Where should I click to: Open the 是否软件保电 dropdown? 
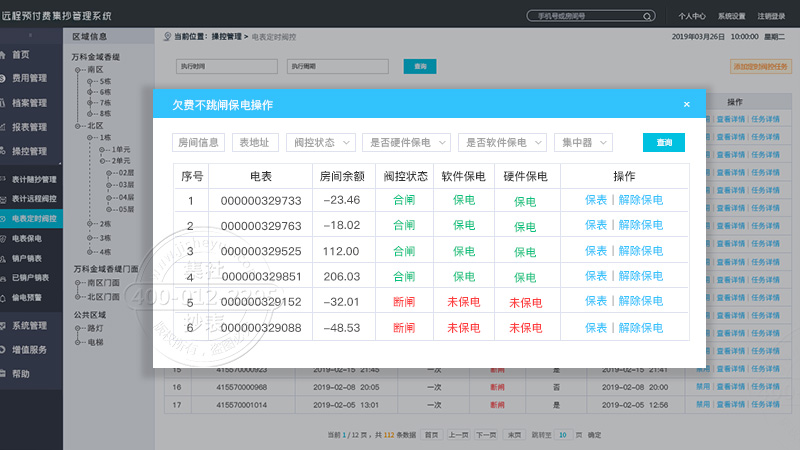[x=502, y=142]
